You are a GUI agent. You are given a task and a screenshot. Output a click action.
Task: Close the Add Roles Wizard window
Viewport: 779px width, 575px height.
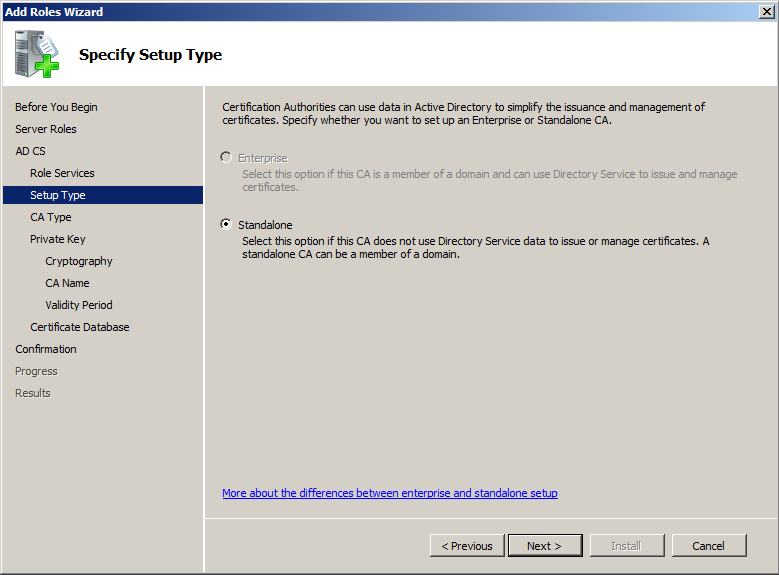coord(766,11)
